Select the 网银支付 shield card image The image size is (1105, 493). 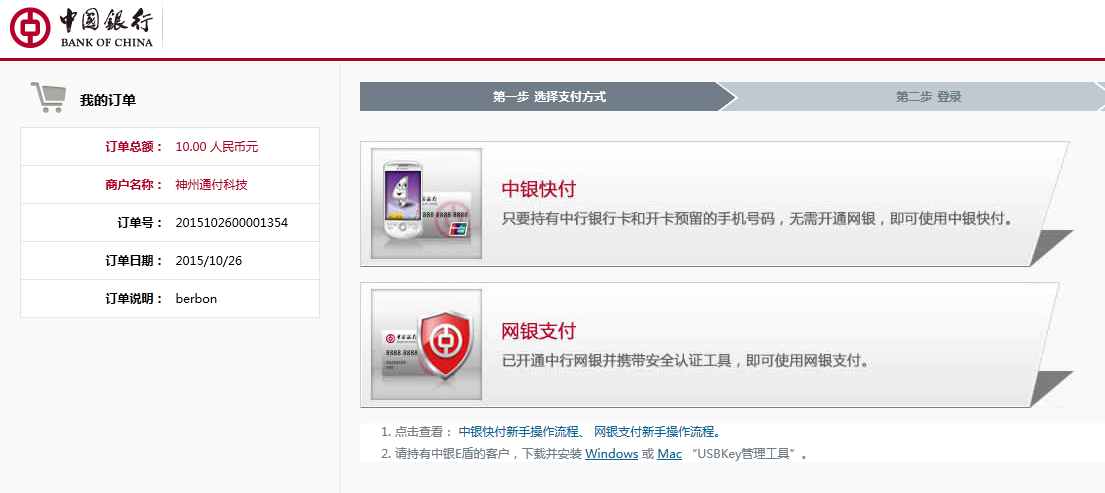[426, 344]
